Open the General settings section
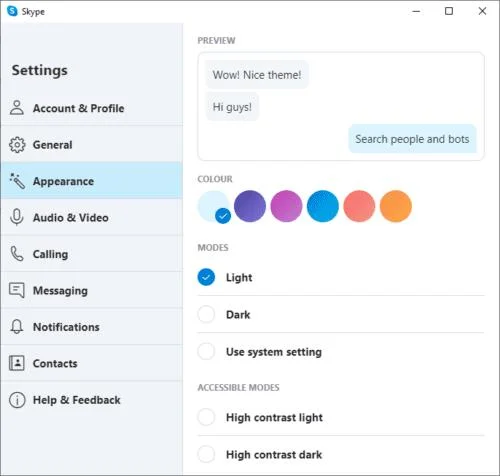This screenshot has height=476, width=500. 92,145
